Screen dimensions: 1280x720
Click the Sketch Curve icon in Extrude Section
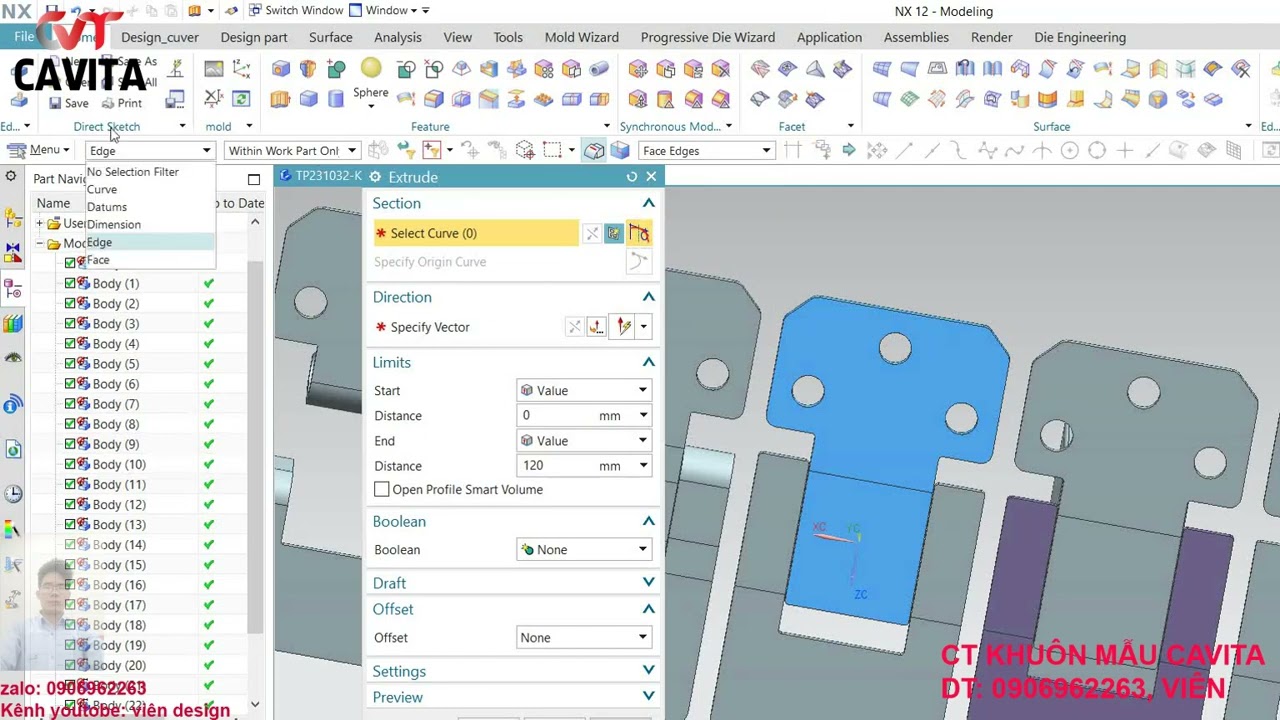point(614,233)
